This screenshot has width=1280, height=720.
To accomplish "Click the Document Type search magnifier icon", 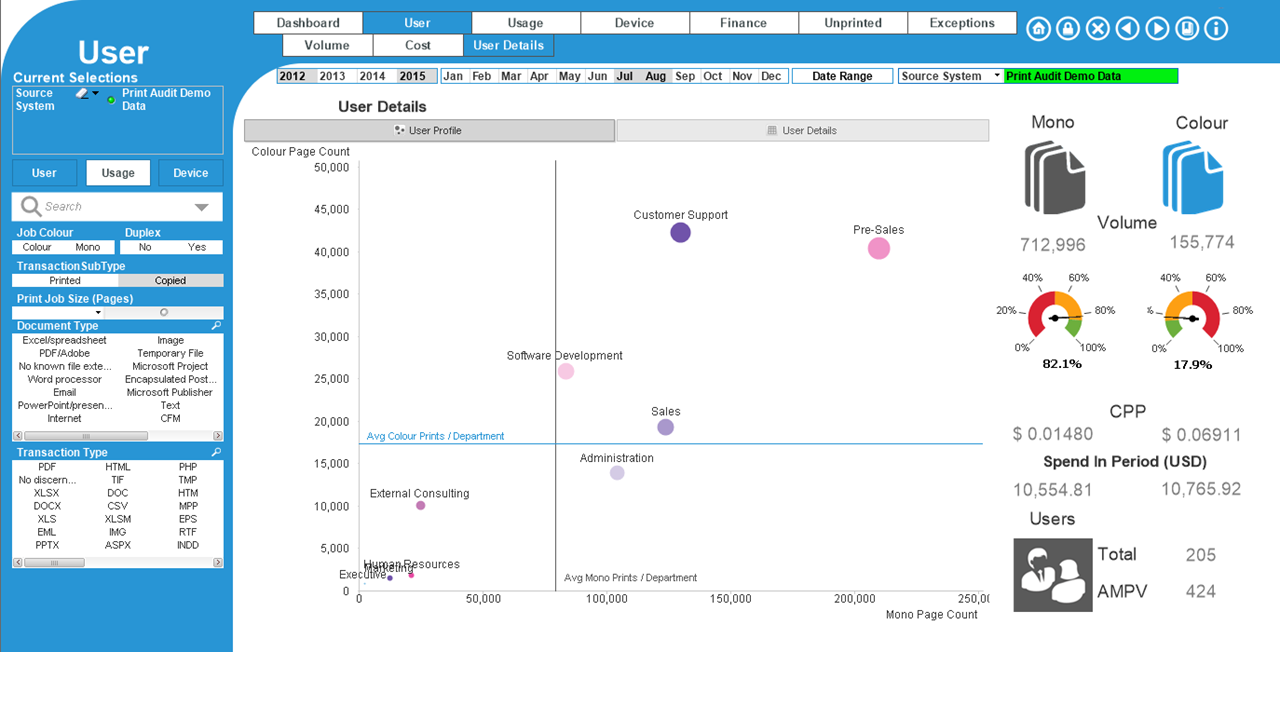I will 216,326.
